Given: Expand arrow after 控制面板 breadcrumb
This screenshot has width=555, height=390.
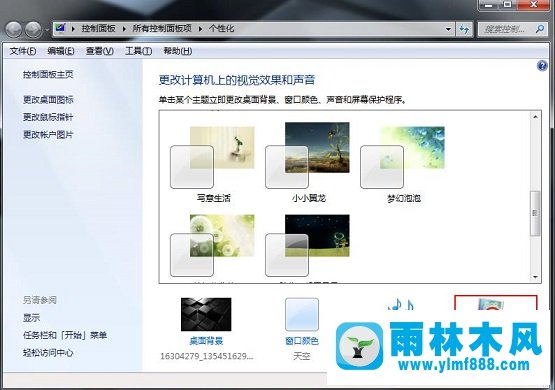Looking at the screenshot, I should pos(124,29).
